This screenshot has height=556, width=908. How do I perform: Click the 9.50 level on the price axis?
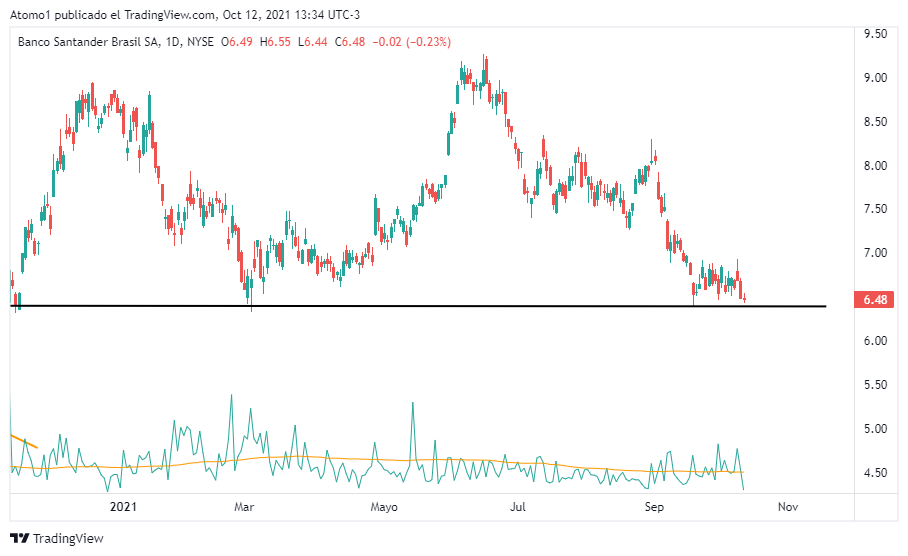[x=876, y=34]
